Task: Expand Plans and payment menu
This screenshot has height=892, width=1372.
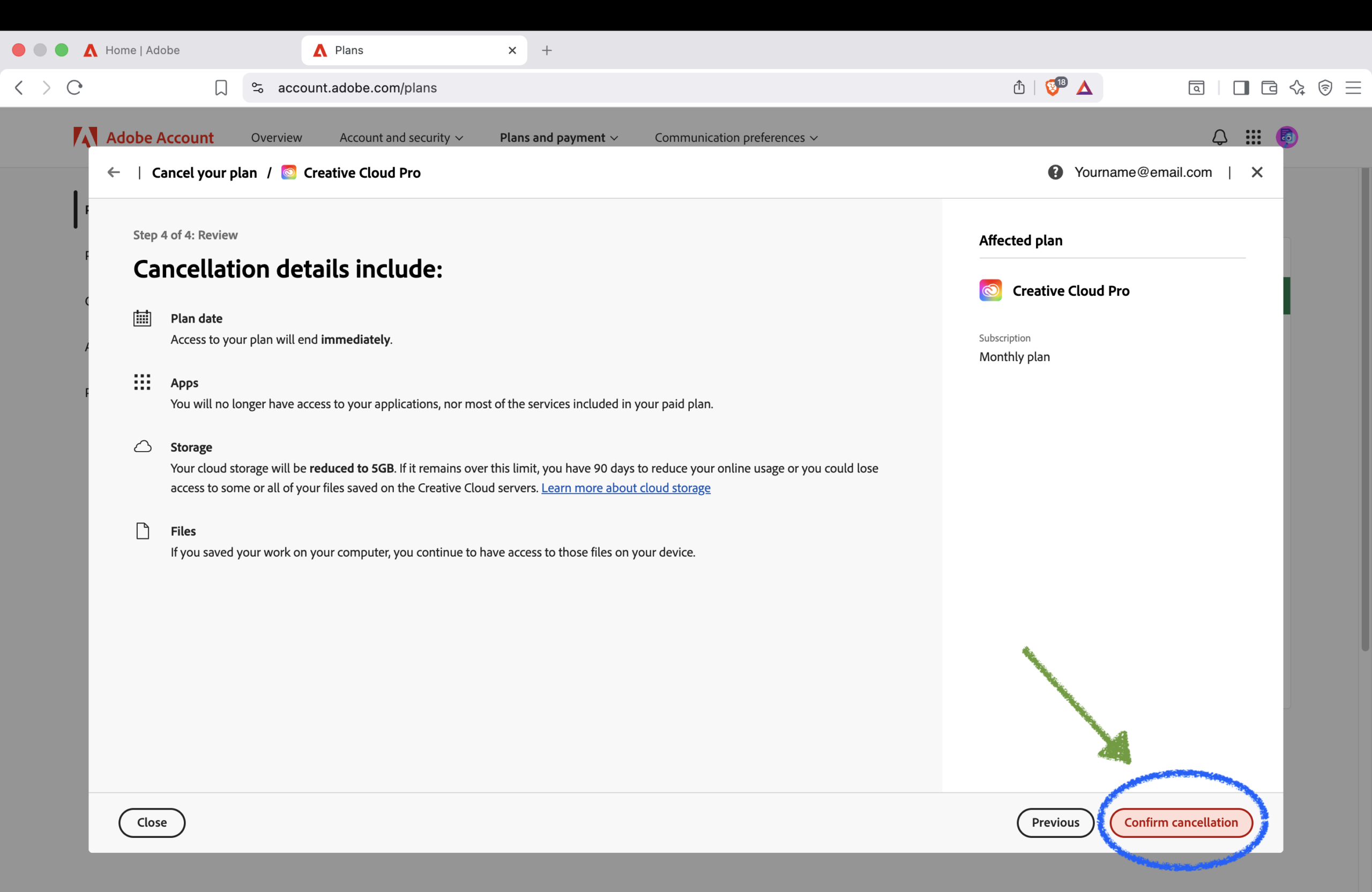Action: 558,138
